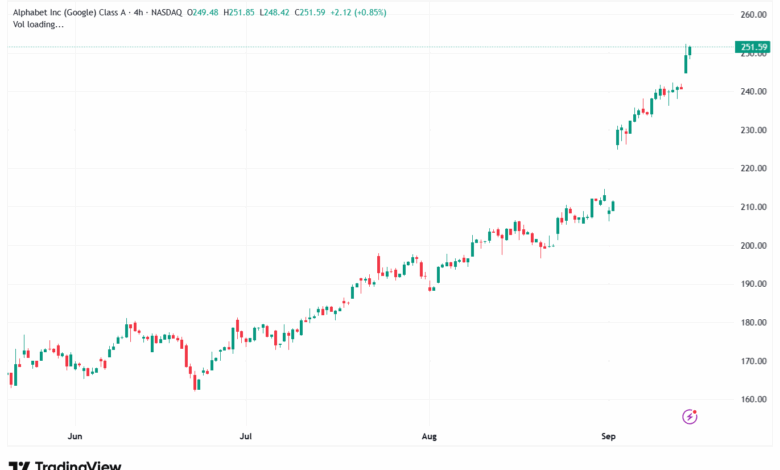Click the Jul label on the time axis
Screen dimensions: 780x470
click(246, 437)
